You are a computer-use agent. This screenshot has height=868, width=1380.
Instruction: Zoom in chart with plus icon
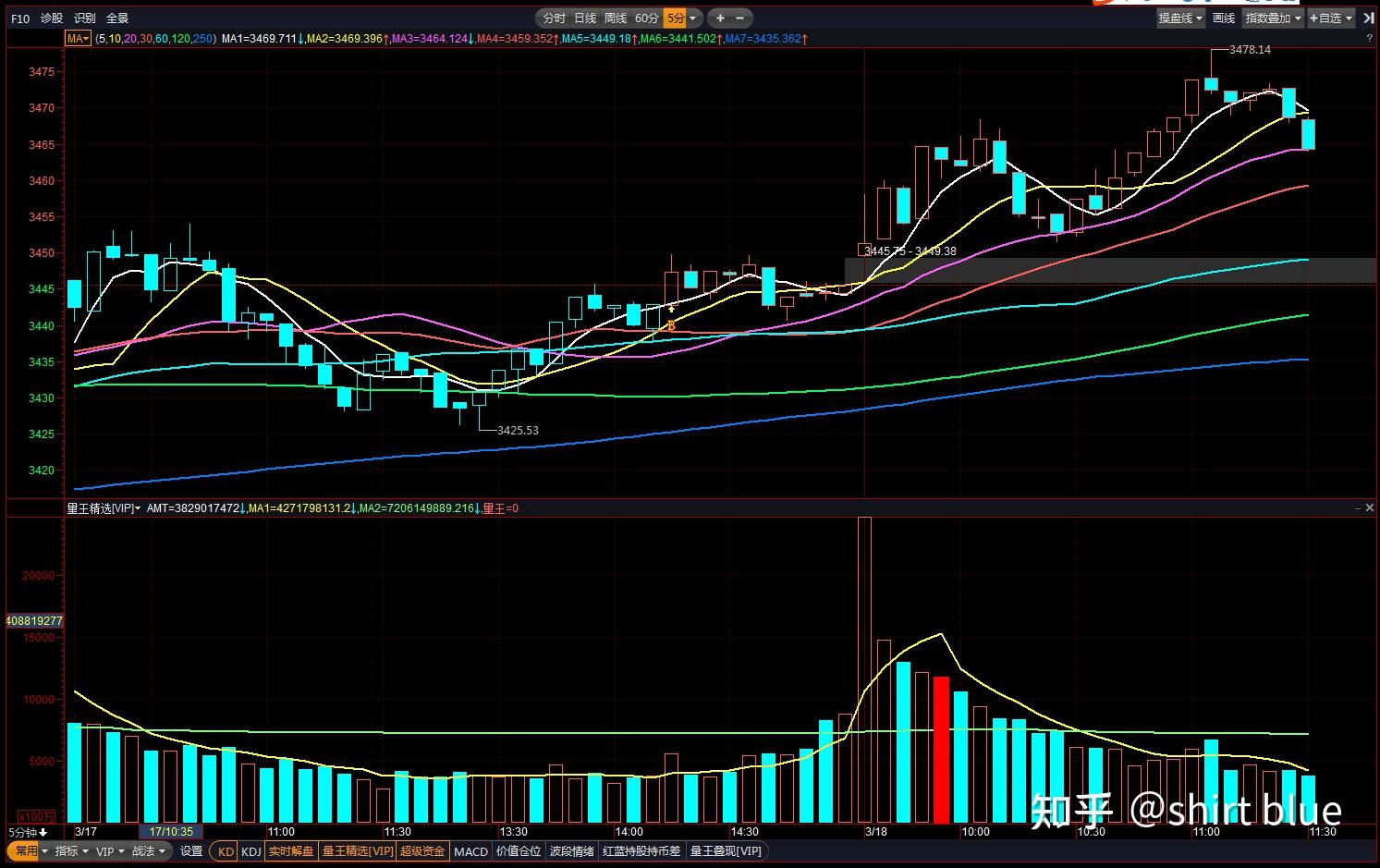pyautogui.click(x=720, y=18)
